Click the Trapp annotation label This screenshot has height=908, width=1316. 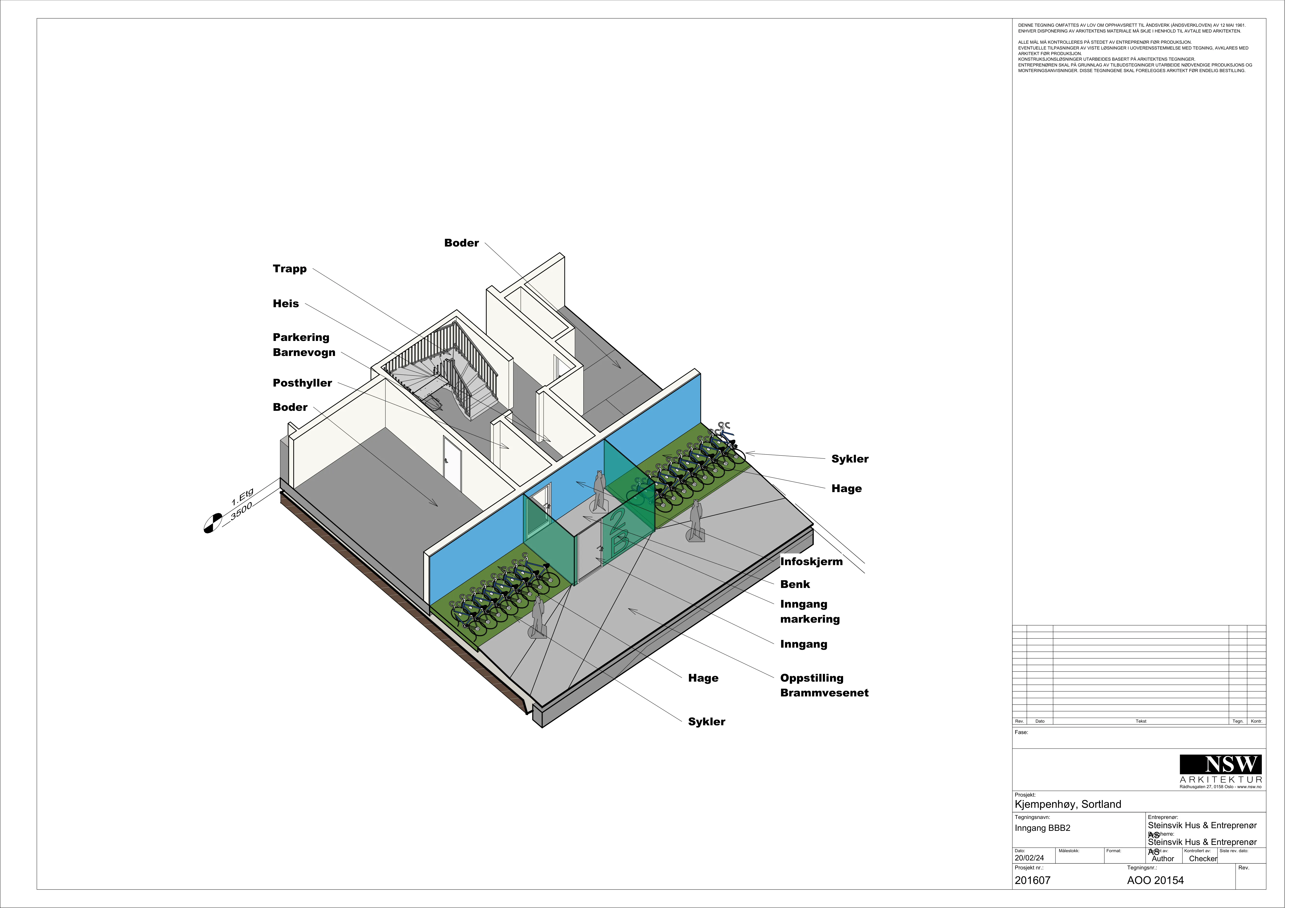(x=289, y=269)
